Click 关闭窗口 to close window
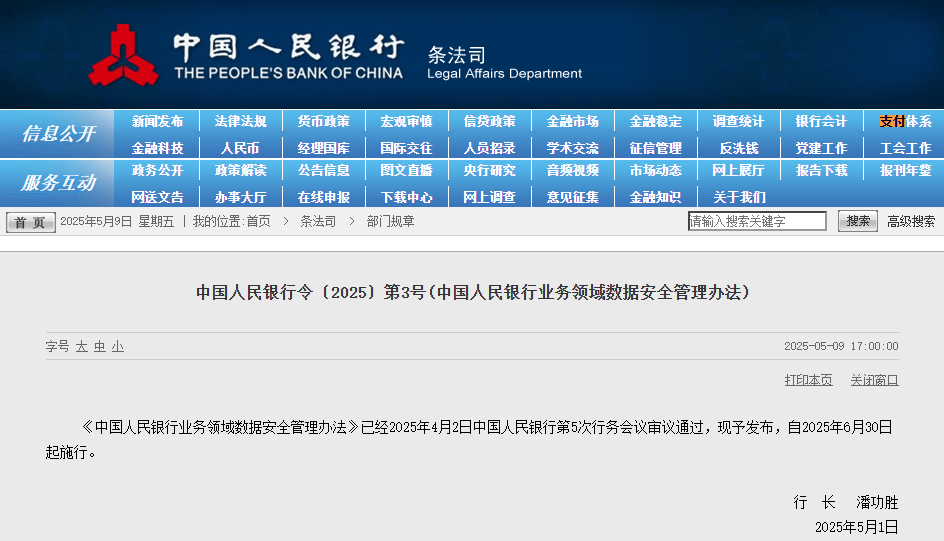The width and height of the screenshot is (944, 541). point(874,380)
